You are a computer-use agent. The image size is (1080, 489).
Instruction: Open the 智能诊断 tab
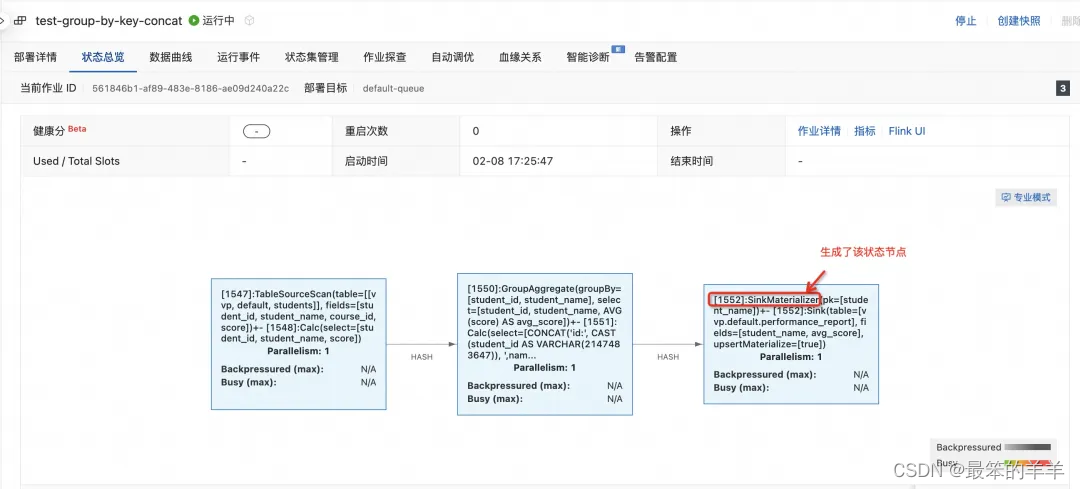[x=588, y=57]
